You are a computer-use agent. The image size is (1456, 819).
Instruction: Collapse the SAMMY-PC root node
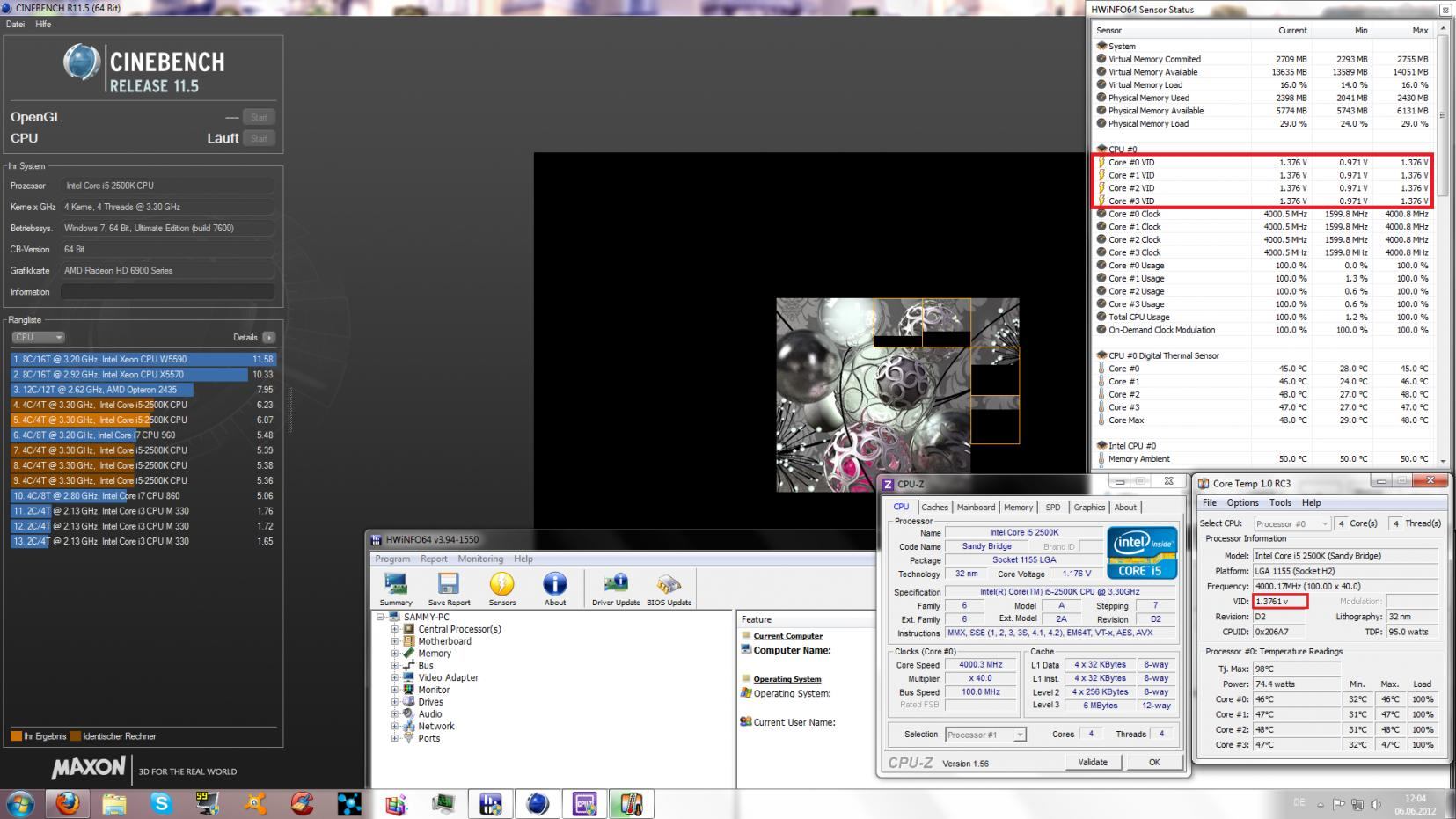coord(382,617)
